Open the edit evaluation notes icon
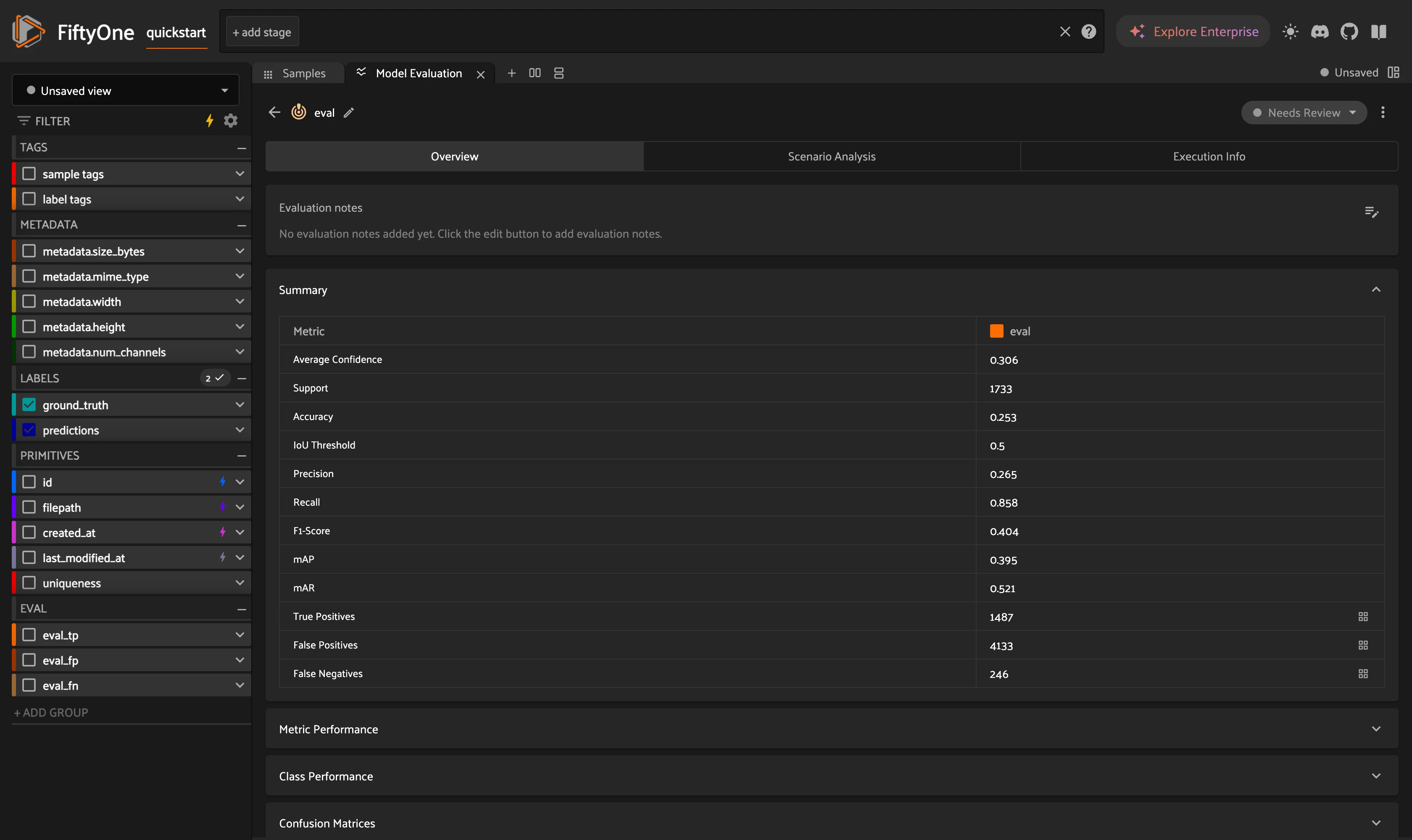 pyautogui.click(x=1371, y=212)
